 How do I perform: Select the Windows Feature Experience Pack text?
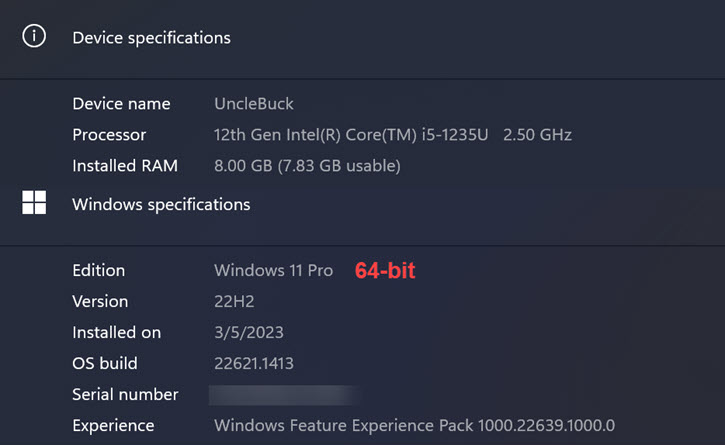tap(414, 426)
